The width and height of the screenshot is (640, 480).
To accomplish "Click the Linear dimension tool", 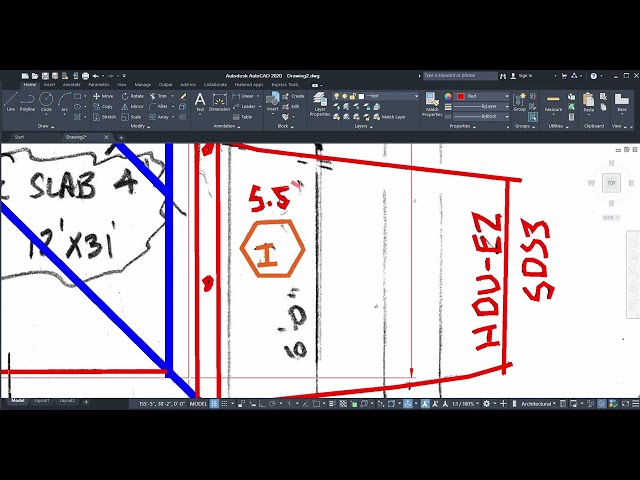I will click(243, 96).
